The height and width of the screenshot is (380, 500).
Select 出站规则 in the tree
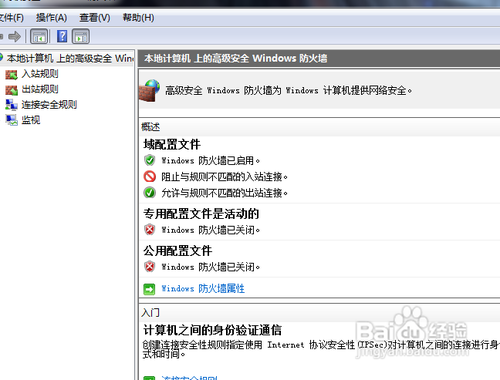point(40,89)
